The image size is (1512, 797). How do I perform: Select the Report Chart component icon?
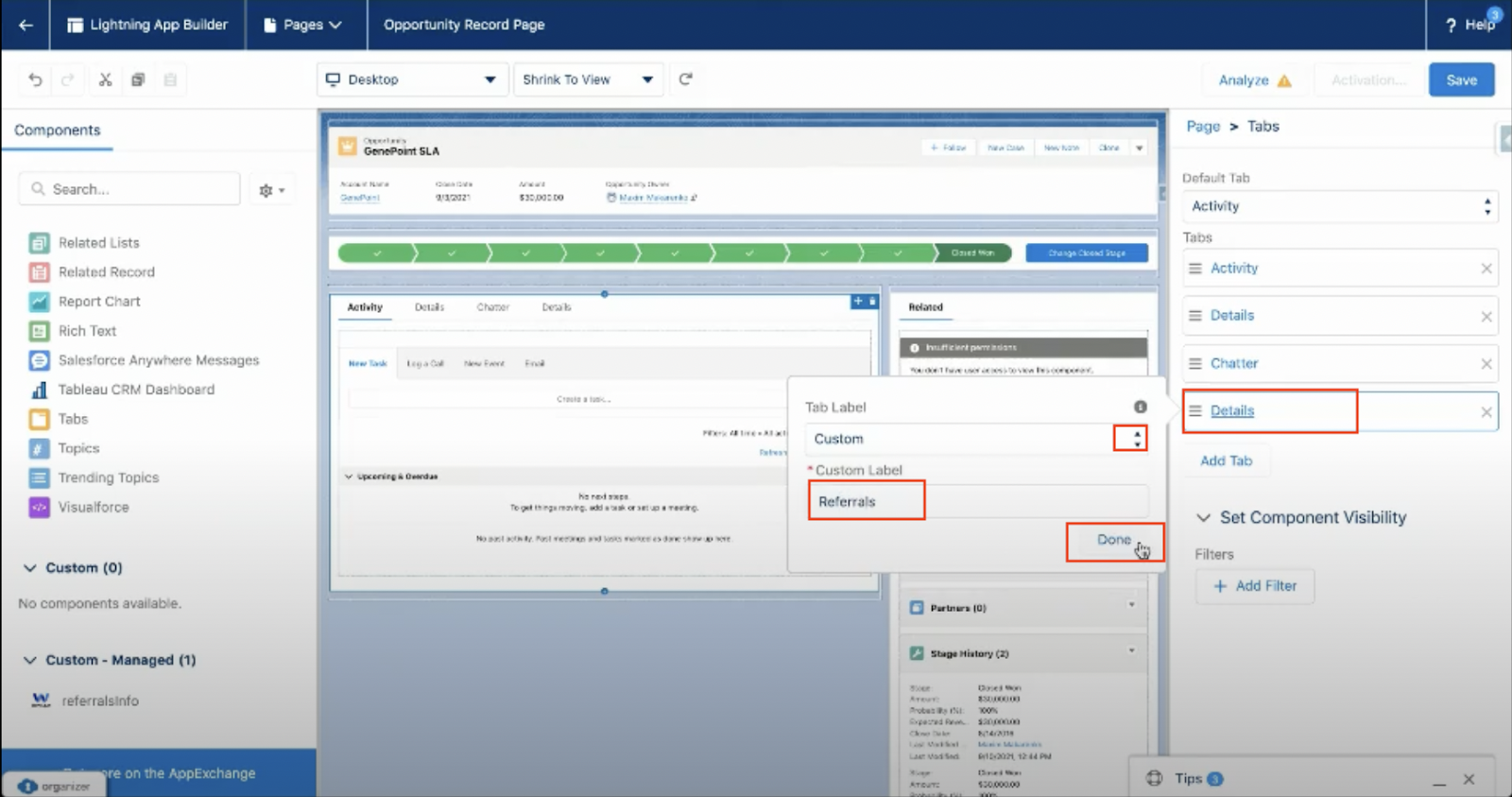pyautogui.click(x=39, y=302)
